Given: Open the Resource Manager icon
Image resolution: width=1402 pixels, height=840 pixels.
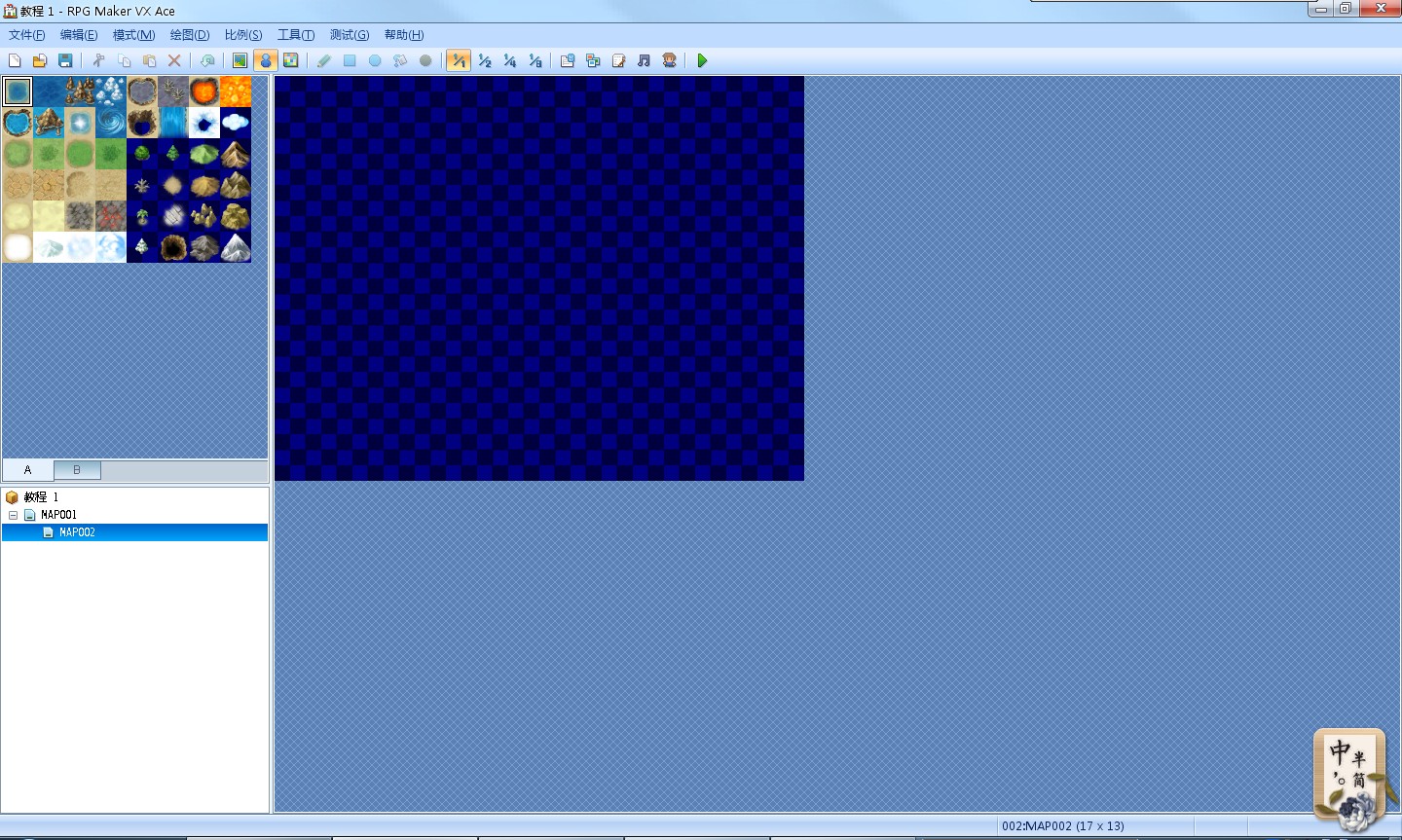Looking at the screenshot, I should pos(593,60).
